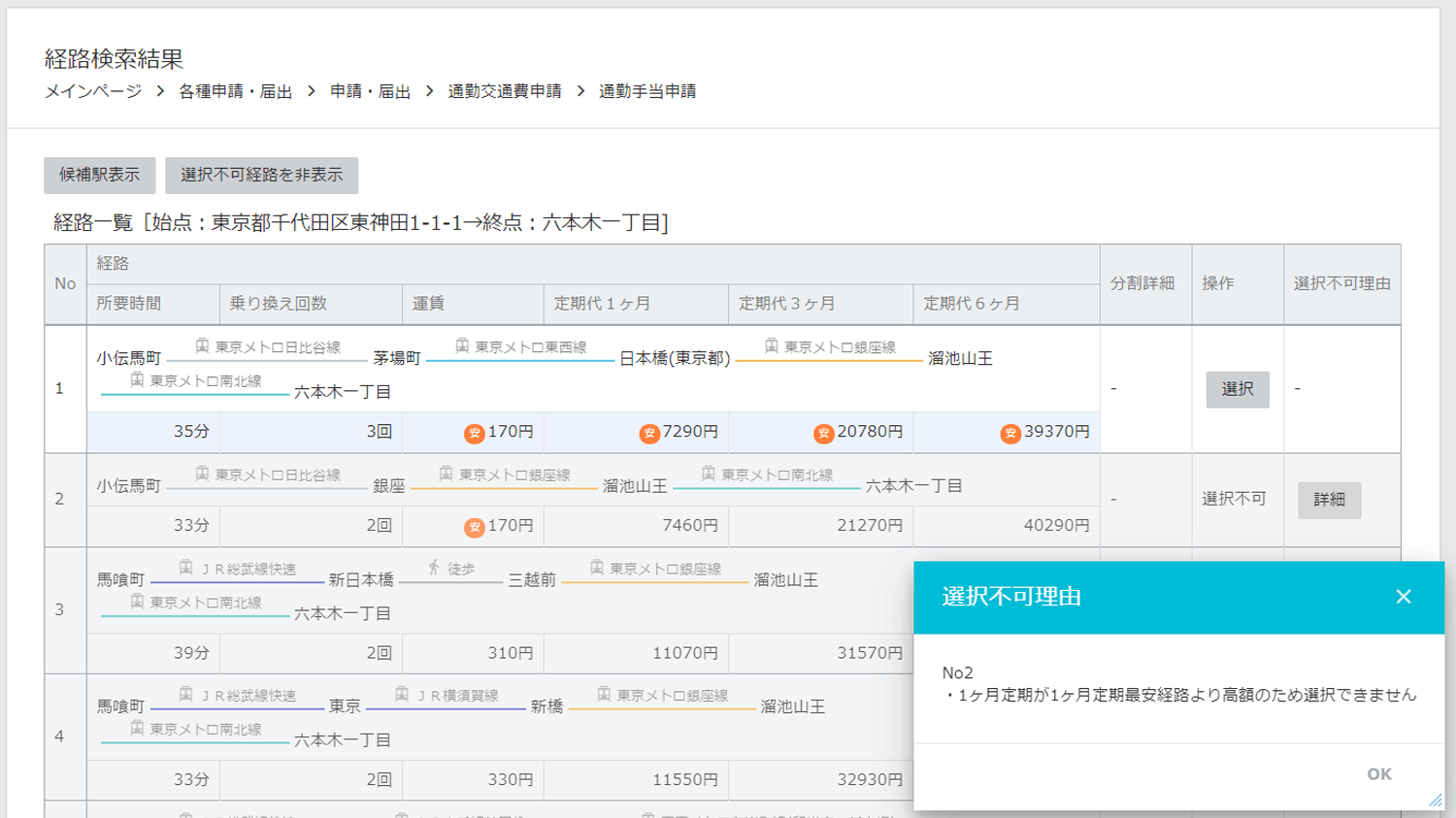This screenshot has width=1456, height=818.
Task: Click the 安 badge on the 170円 fare in route 1
Action: [473, 432]
